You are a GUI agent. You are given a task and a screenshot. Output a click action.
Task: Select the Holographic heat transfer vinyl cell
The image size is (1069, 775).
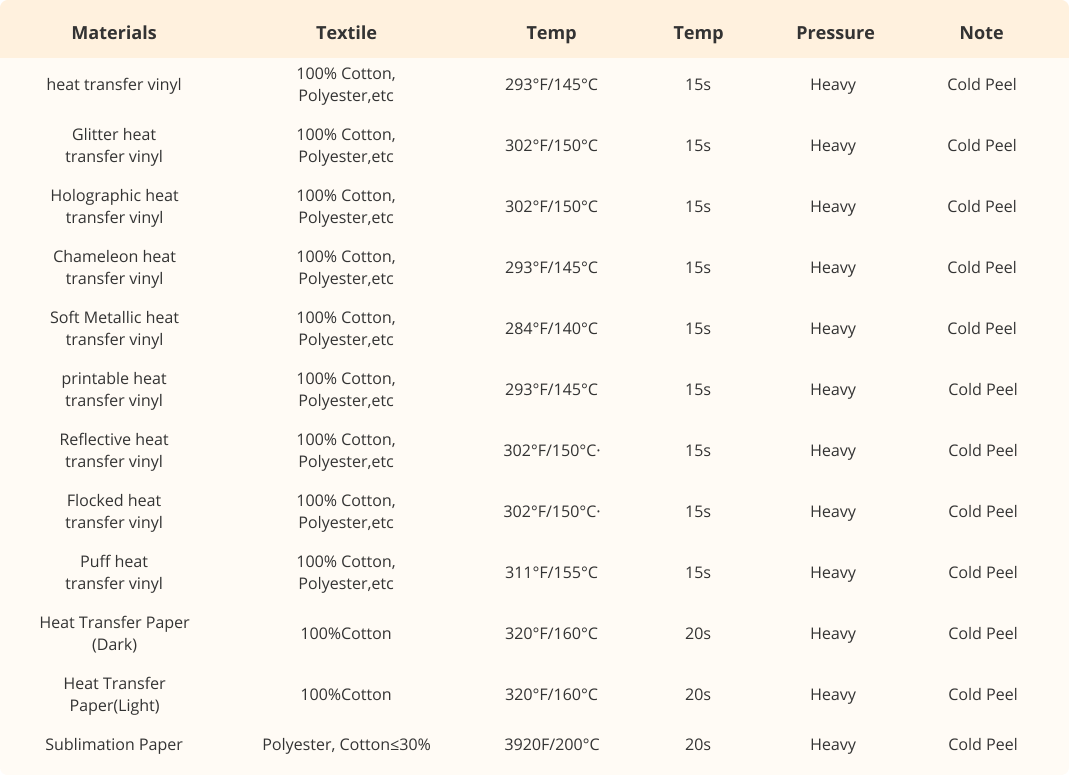click(114, 206)
